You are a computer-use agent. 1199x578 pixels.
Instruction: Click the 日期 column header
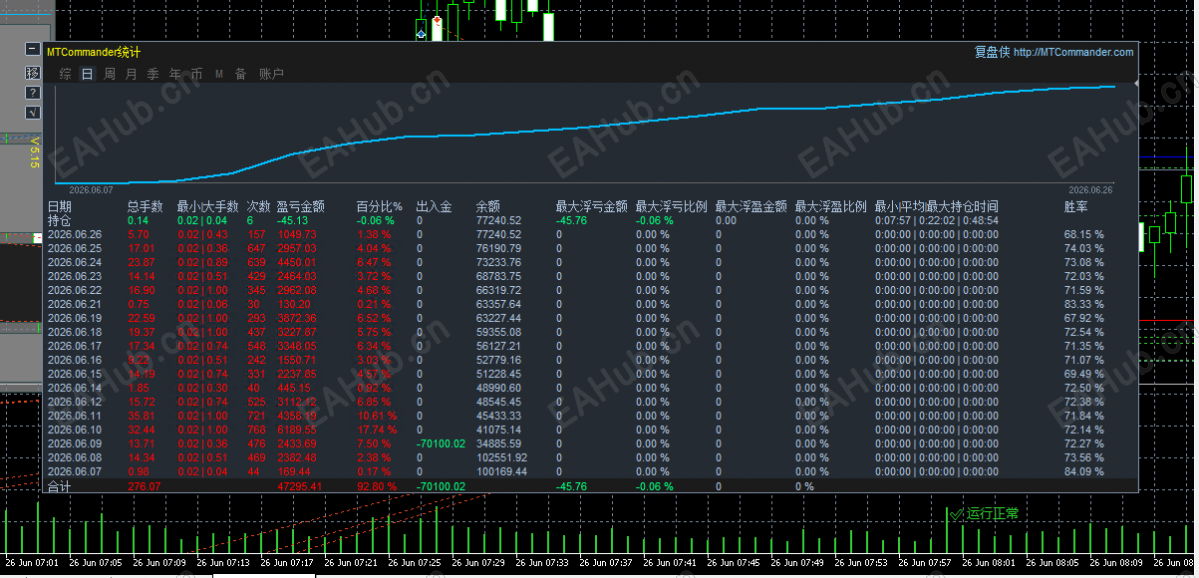coord(60,206)
